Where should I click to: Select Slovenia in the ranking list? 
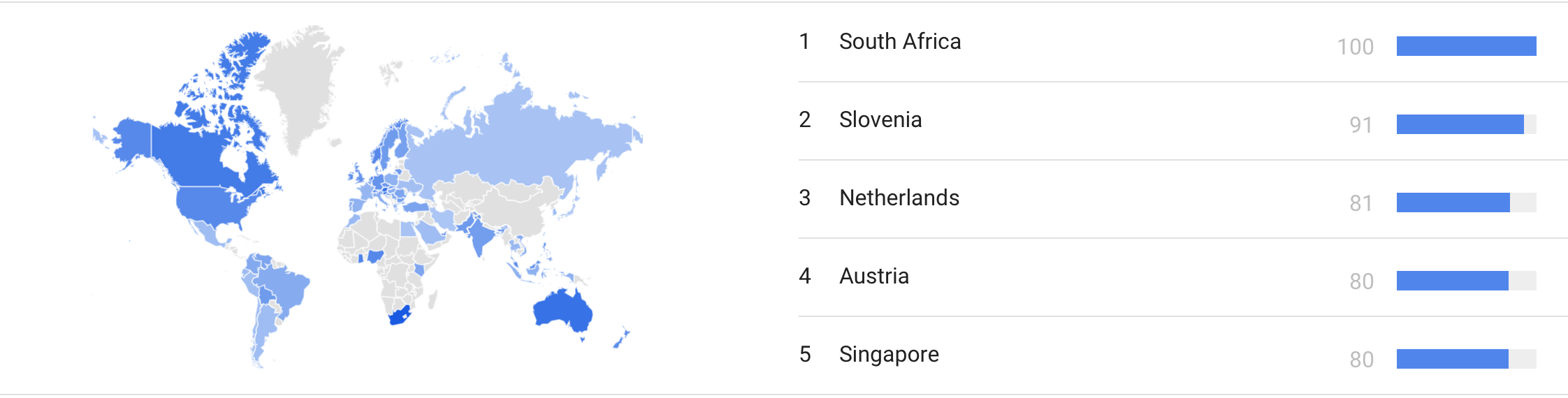(x=1183, y=121)
